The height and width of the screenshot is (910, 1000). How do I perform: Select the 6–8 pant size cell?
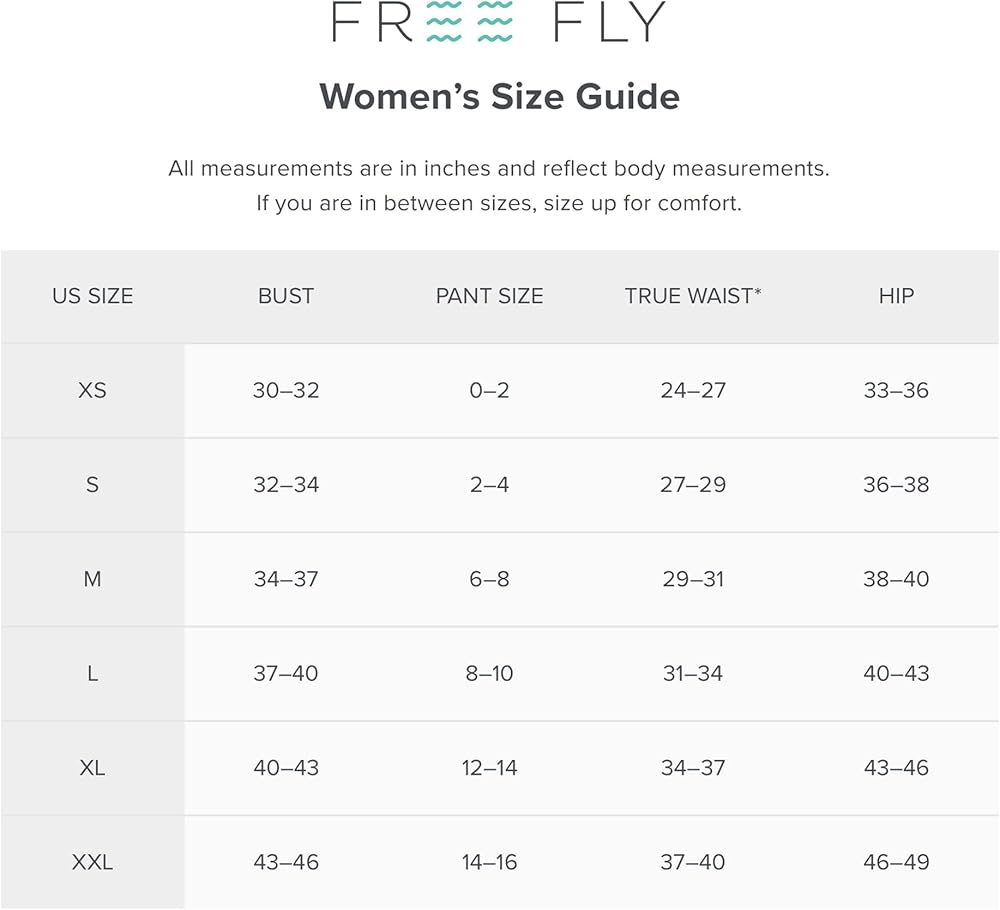489,579
